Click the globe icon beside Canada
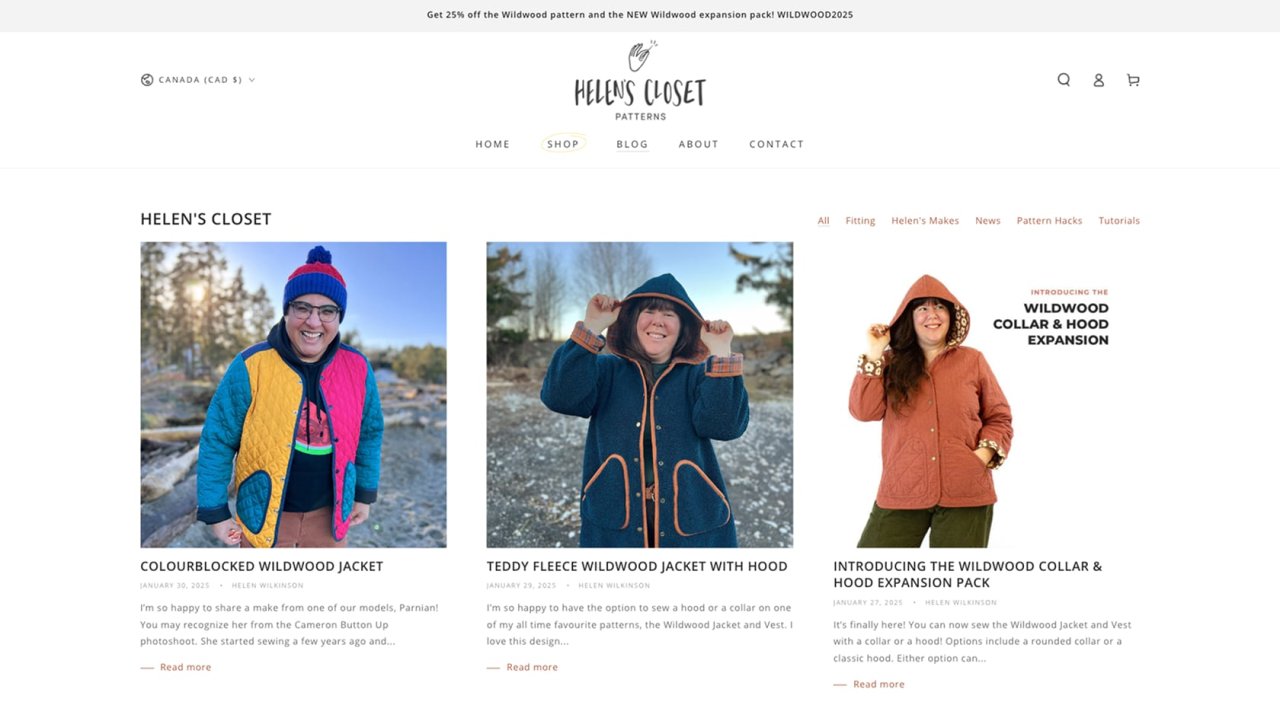 147,80
